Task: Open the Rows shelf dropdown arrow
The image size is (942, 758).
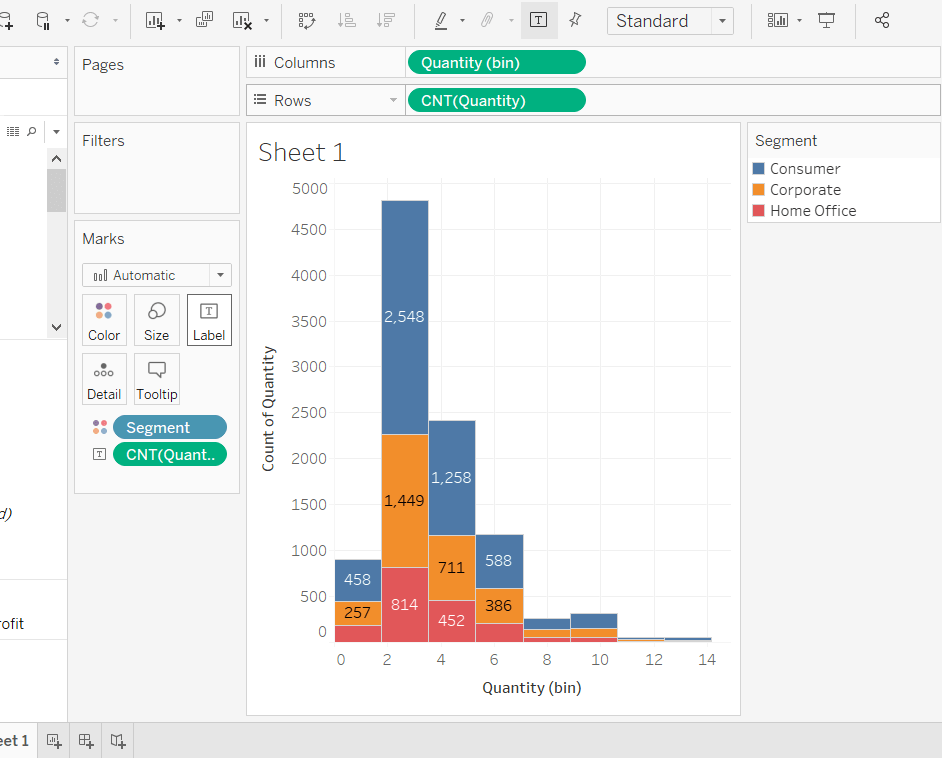Action: 394,100
